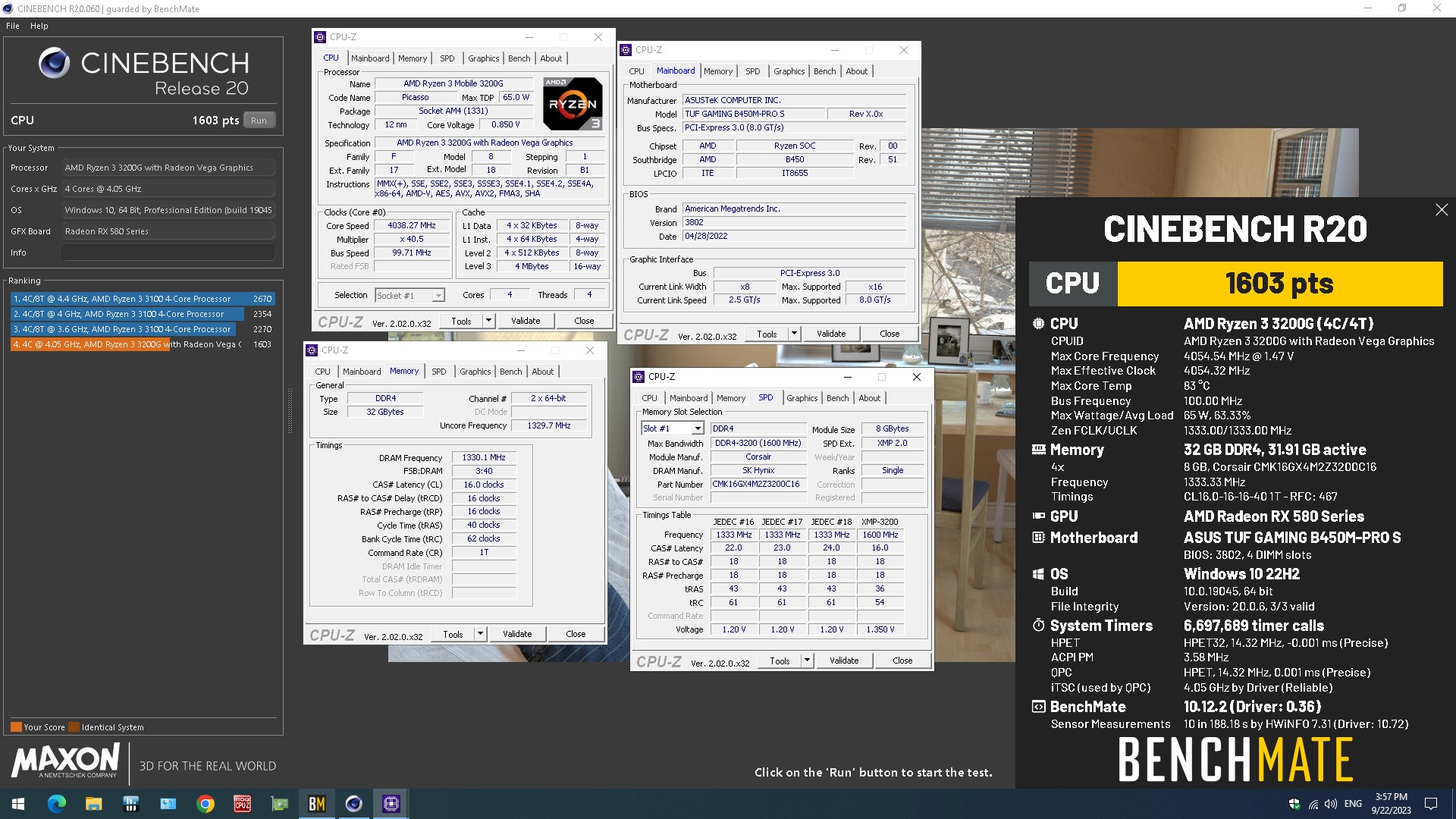Image resolution: width=1456 pixels, height=819 pixels.
Task: Open the notification center icon
Action: click(1431, 804)
